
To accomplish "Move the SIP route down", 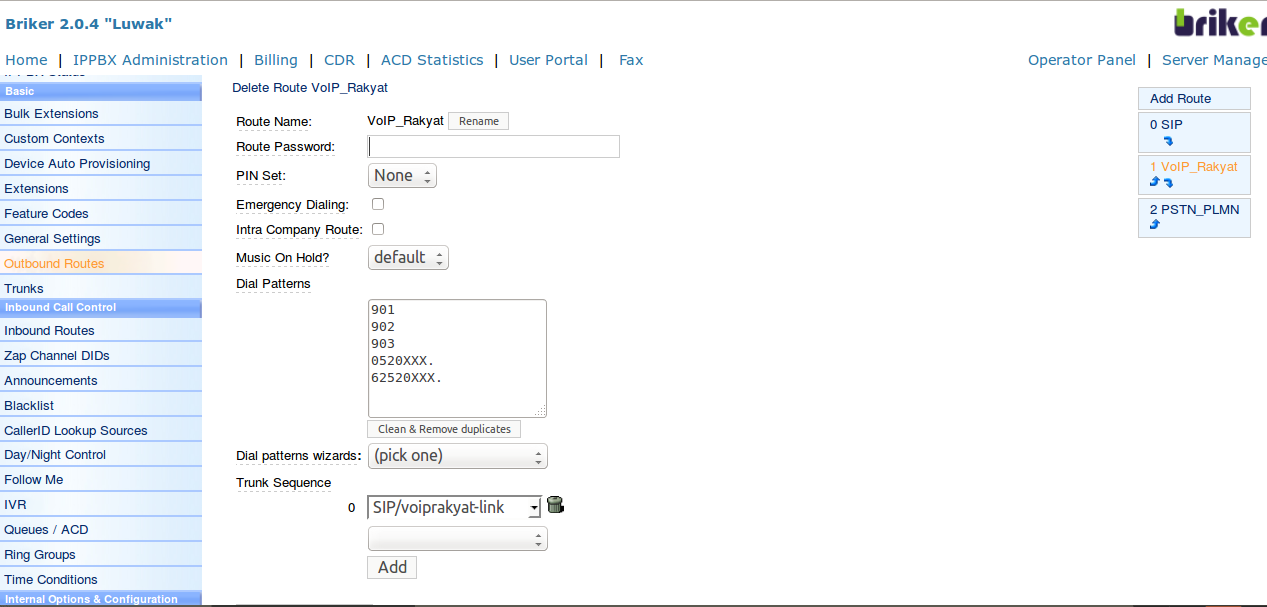I will [x=1168, y=142].
